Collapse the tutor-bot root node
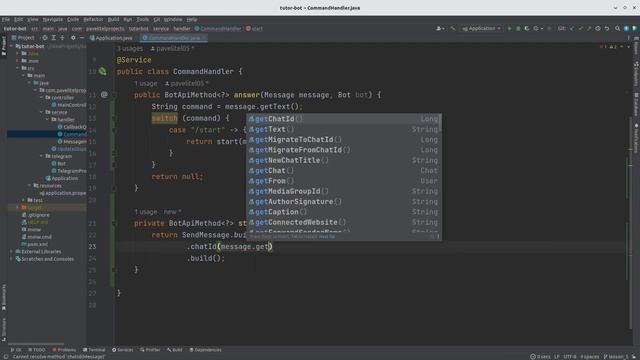Screen dimensions: 640x360 (11, 46)
